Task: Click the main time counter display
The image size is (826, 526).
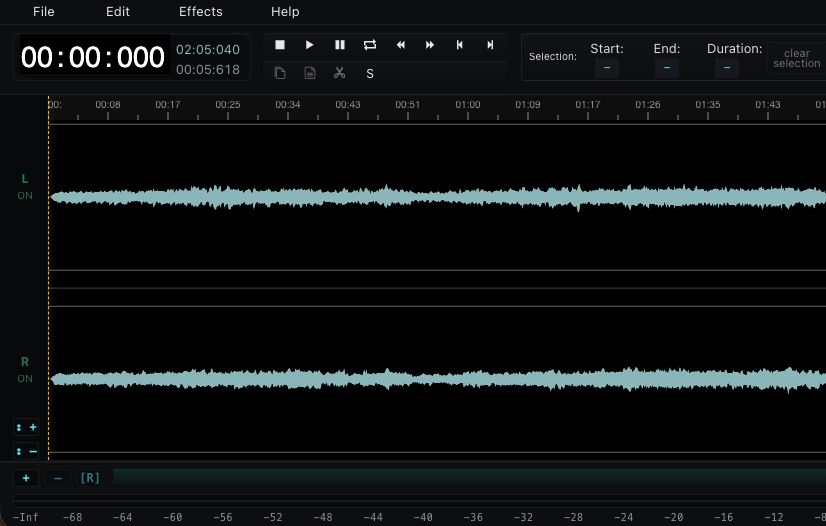Action: [x=93, y=57]
